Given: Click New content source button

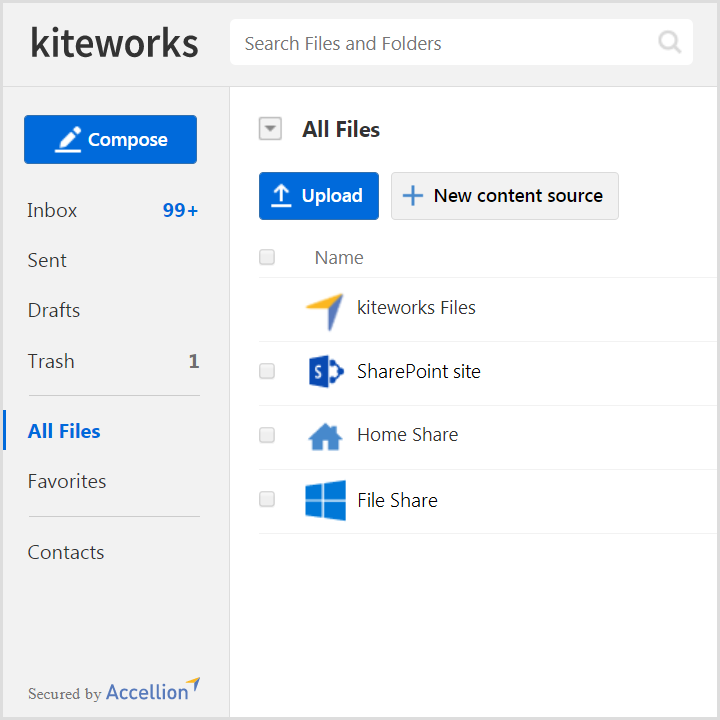Looking at the screenshot, I should pos(505,196).
